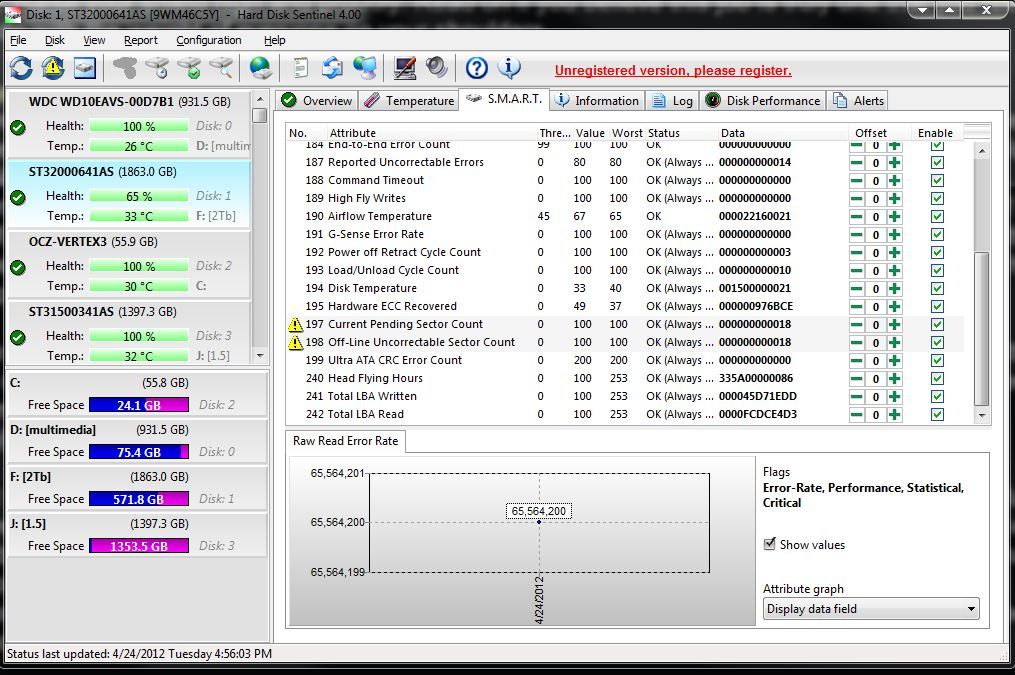Toggle Enable checkbox for Load/Unload Cycle Count

(937, 271)
